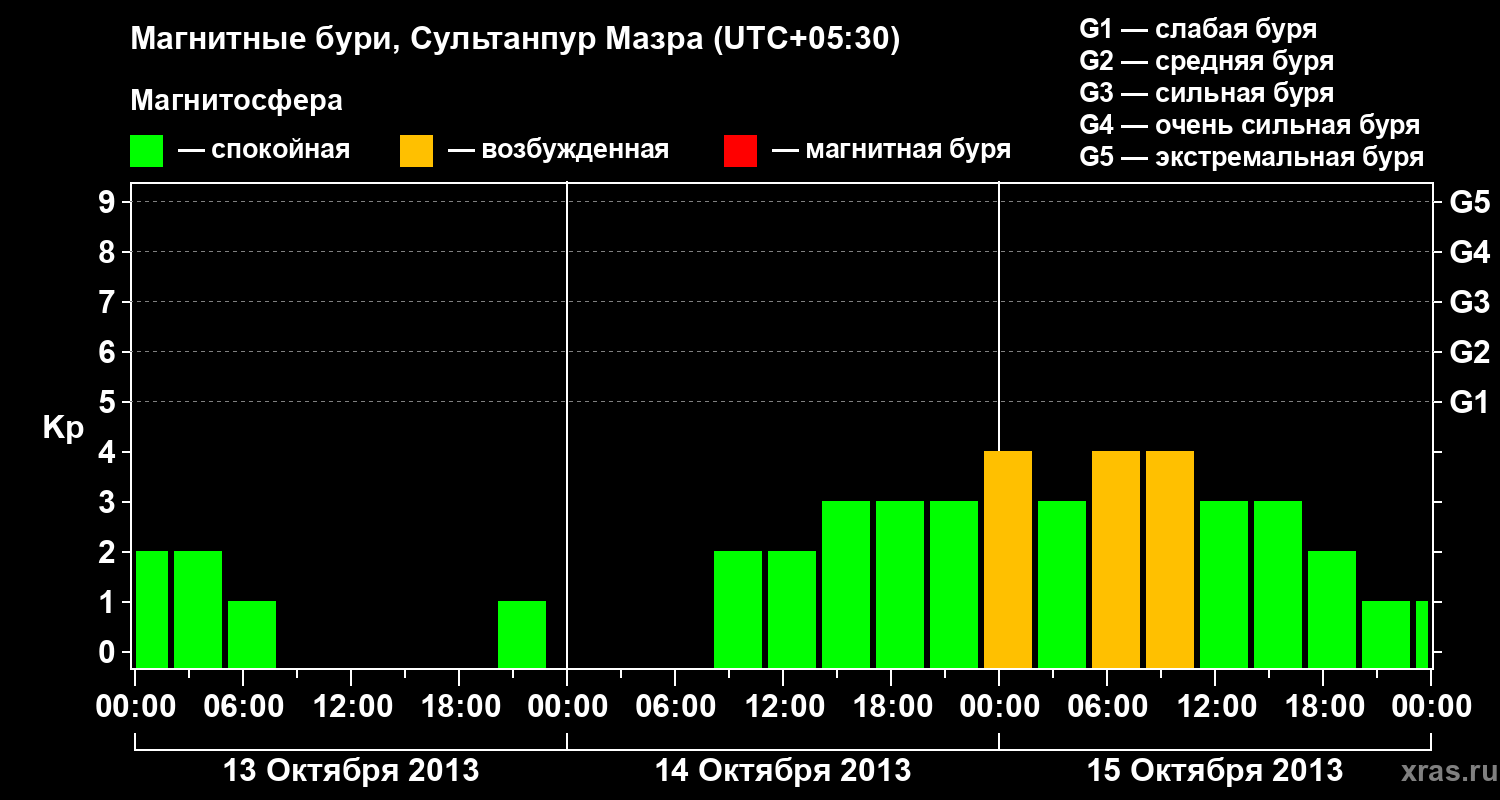Screen dimensions: 1500x800
Task: Select the lone evening Kp 1 bar on 13 October
Action: point(522,635)
